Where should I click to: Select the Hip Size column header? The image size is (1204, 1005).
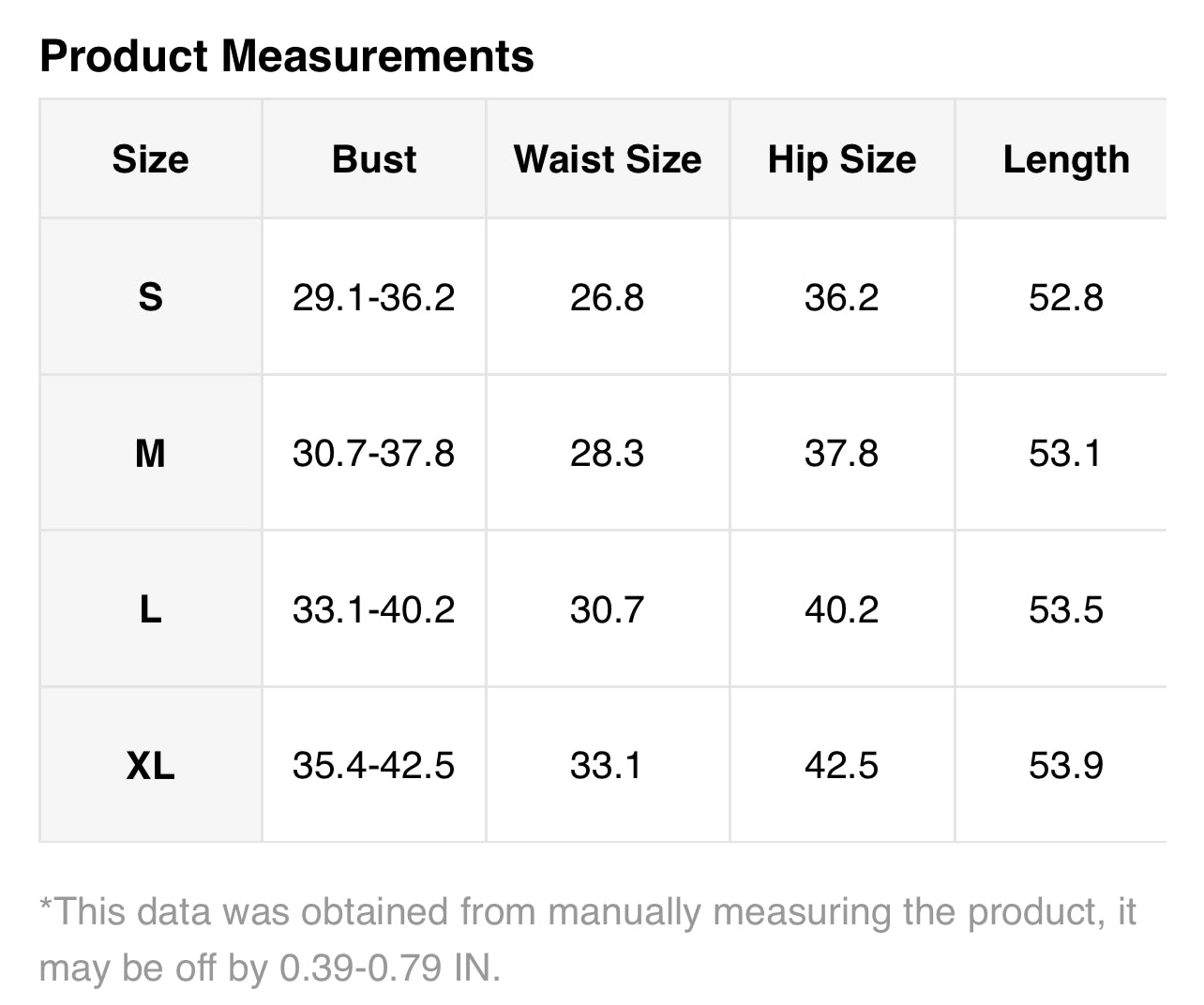click(x=842, y=159)
